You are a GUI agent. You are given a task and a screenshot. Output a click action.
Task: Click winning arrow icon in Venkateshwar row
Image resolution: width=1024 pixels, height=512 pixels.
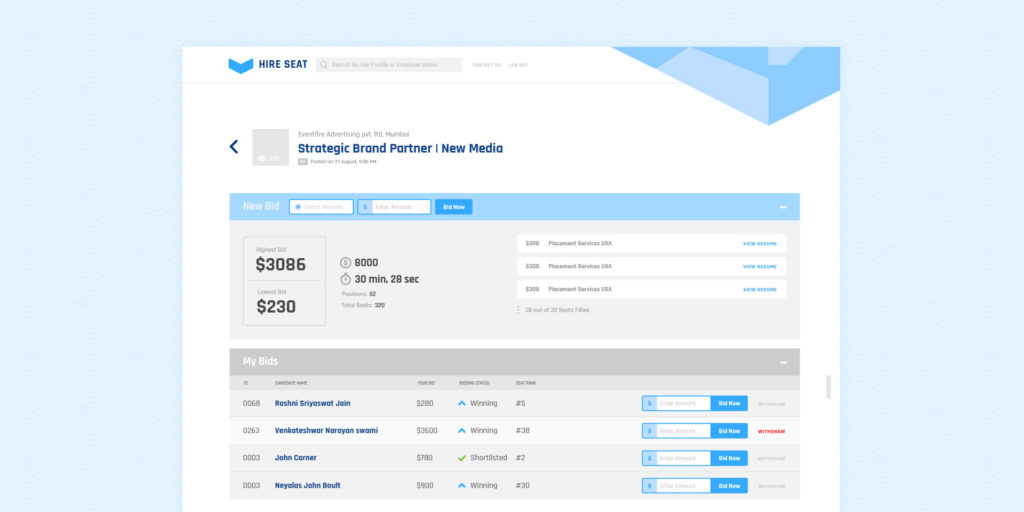pos(462,431)
